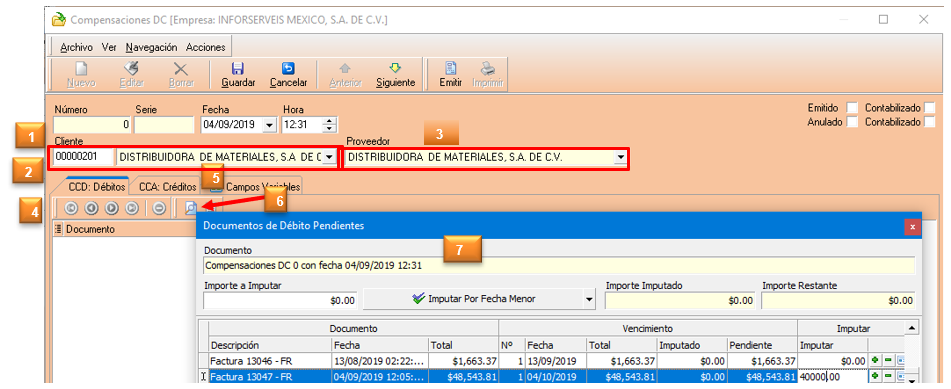Click the Hora spinner control
The height and width of the screenshot is (389, 951).
329,125
